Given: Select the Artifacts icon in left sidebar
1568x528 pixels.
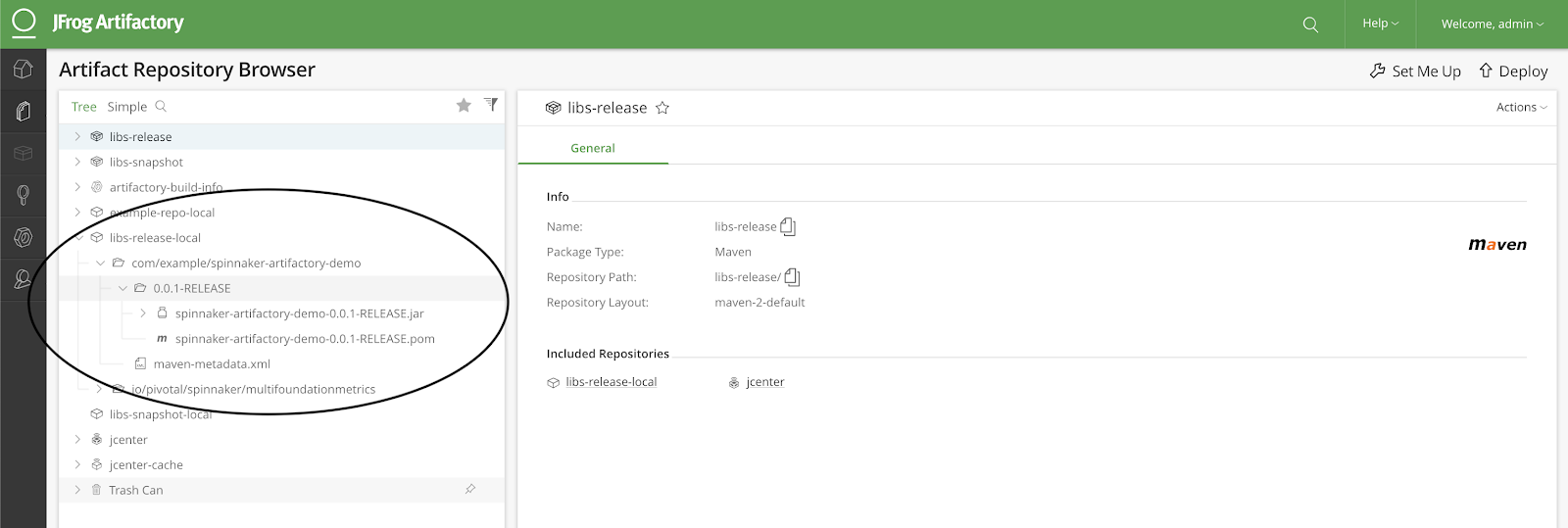Looking at the screenshot, I should click(x=23, y=112).
